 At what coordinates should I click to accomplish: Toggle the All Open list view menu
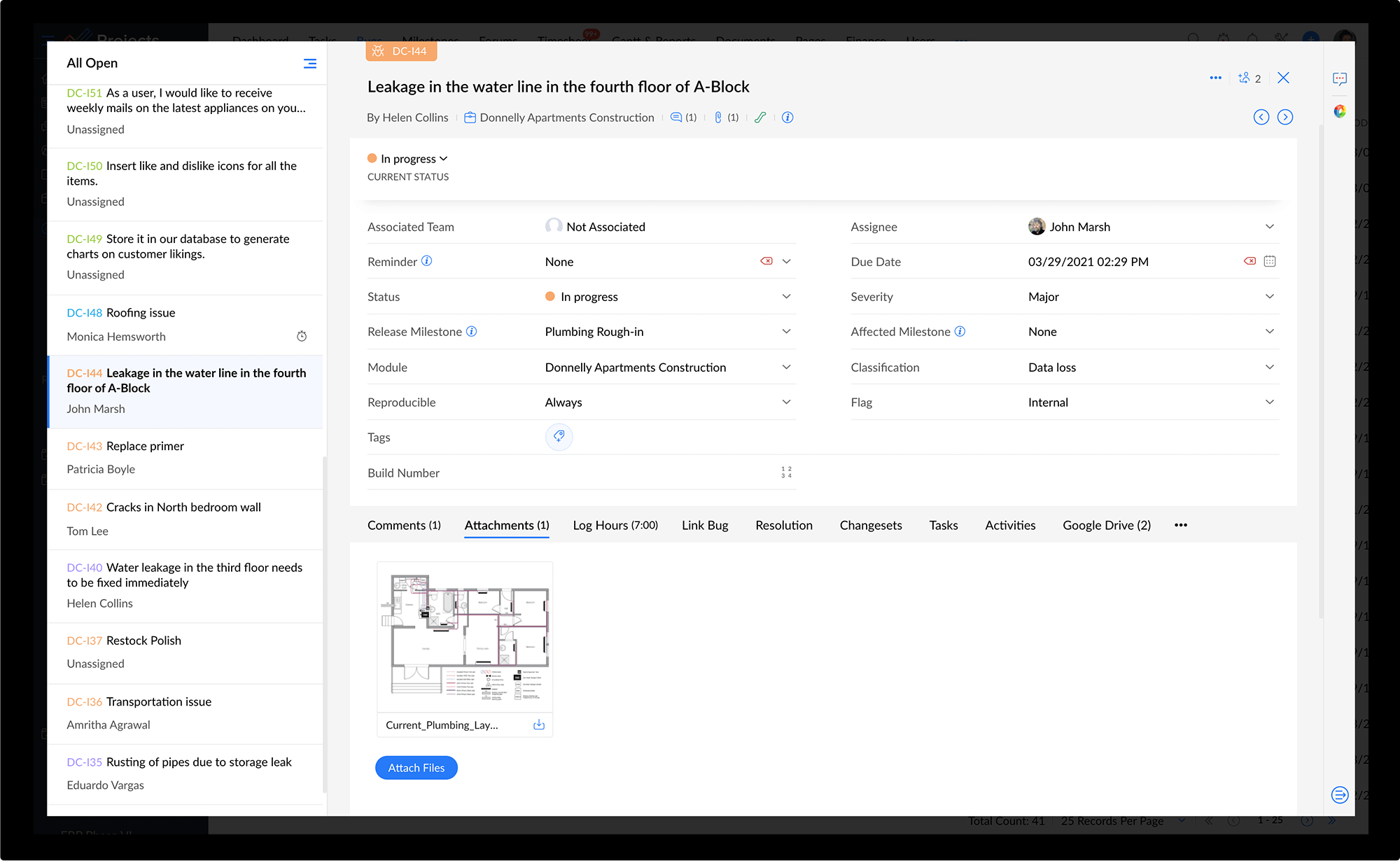tap(309, 63)
